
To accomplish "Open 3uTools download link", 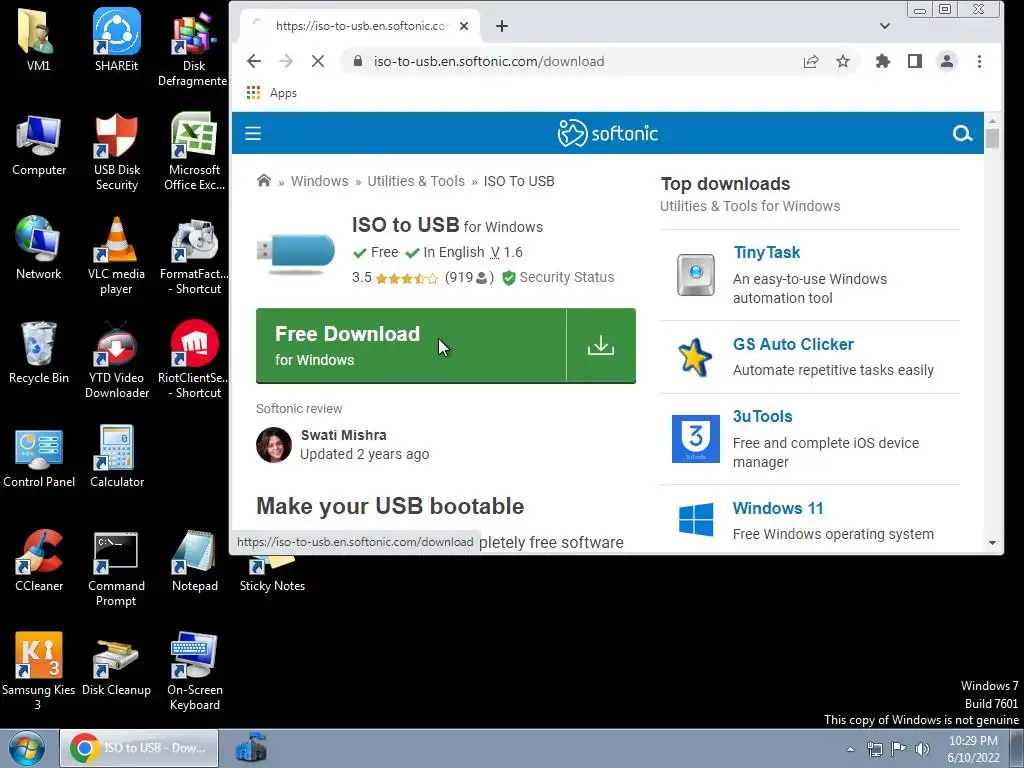I will pos(762,416).
